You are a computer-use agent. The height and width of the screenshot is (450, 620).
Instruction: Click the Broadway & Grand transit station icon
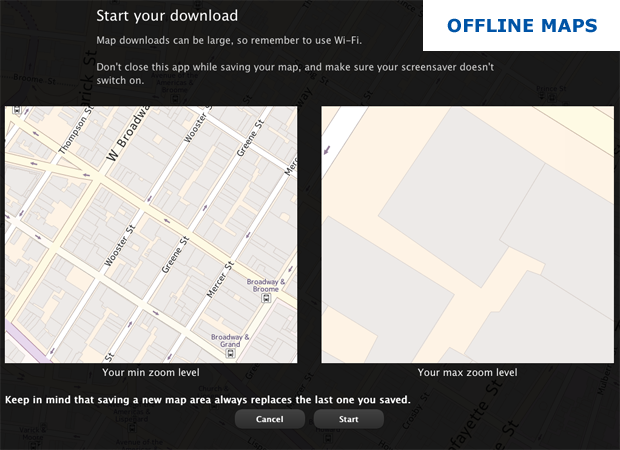(x=231, y=353)
